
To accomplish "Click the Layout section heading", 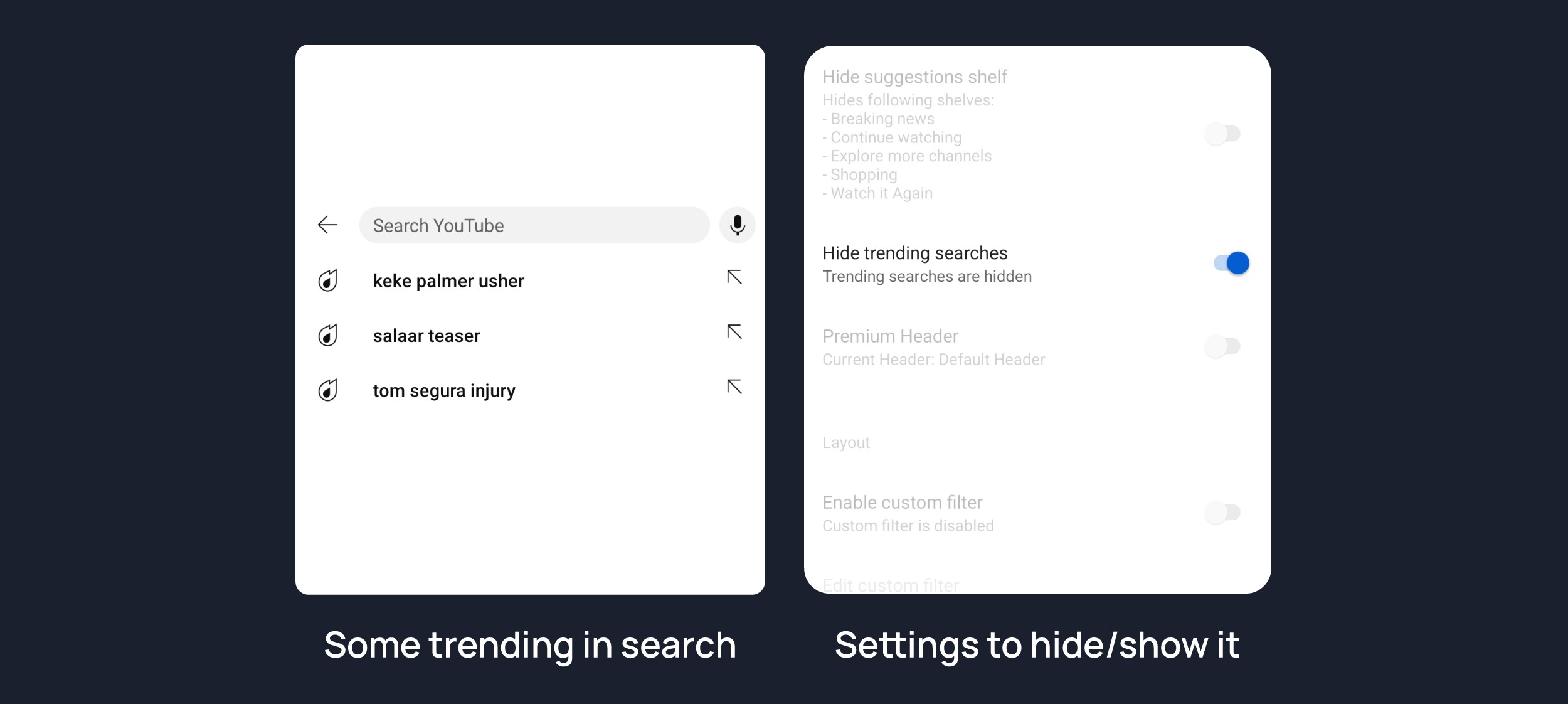I will pyautogui.click(x=845, y=443).
